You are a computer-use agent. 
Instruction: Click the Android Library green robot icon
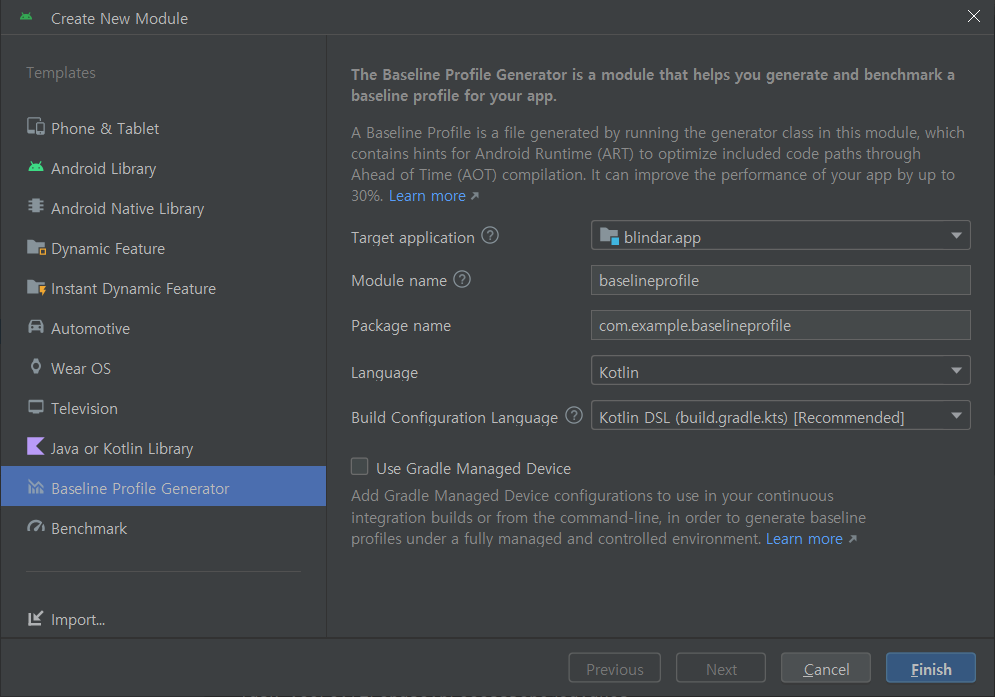36,167
